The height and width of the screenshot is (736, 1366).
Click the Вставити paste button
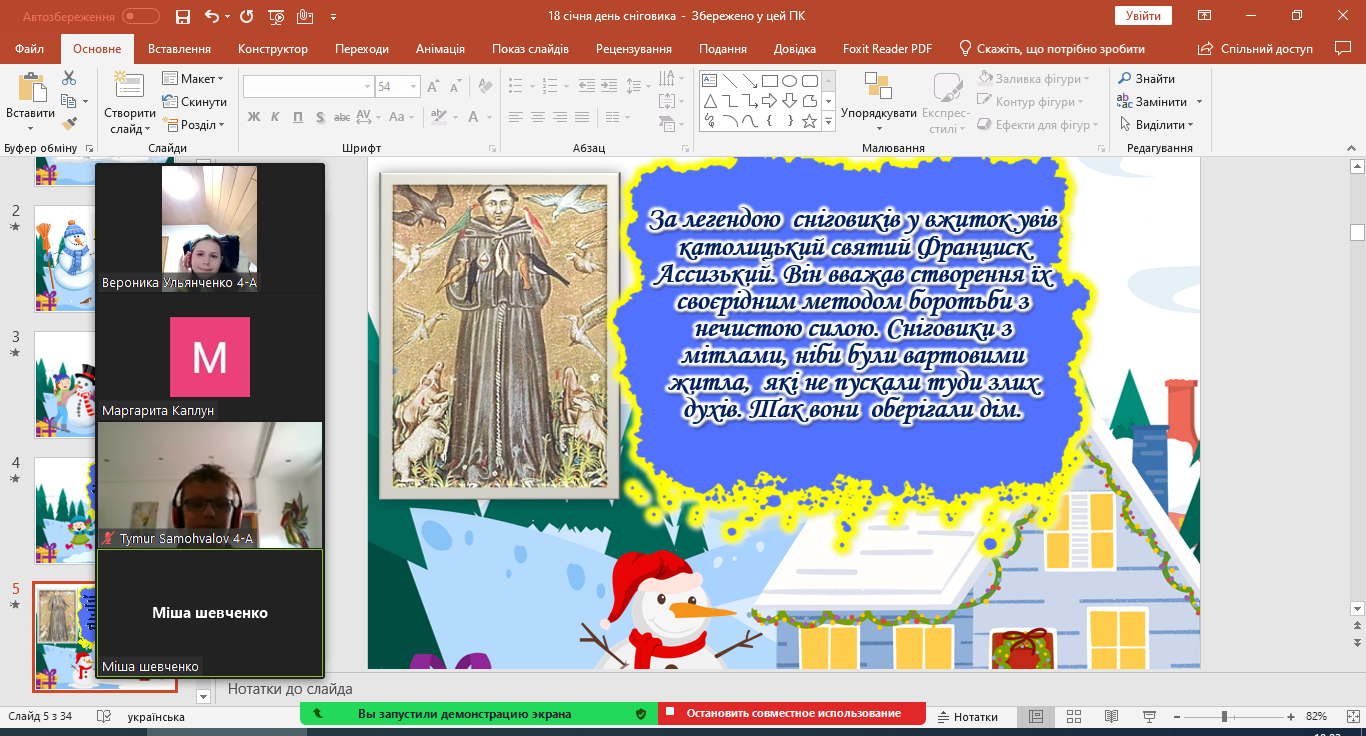pyautogui.click(x=30, y=100)
